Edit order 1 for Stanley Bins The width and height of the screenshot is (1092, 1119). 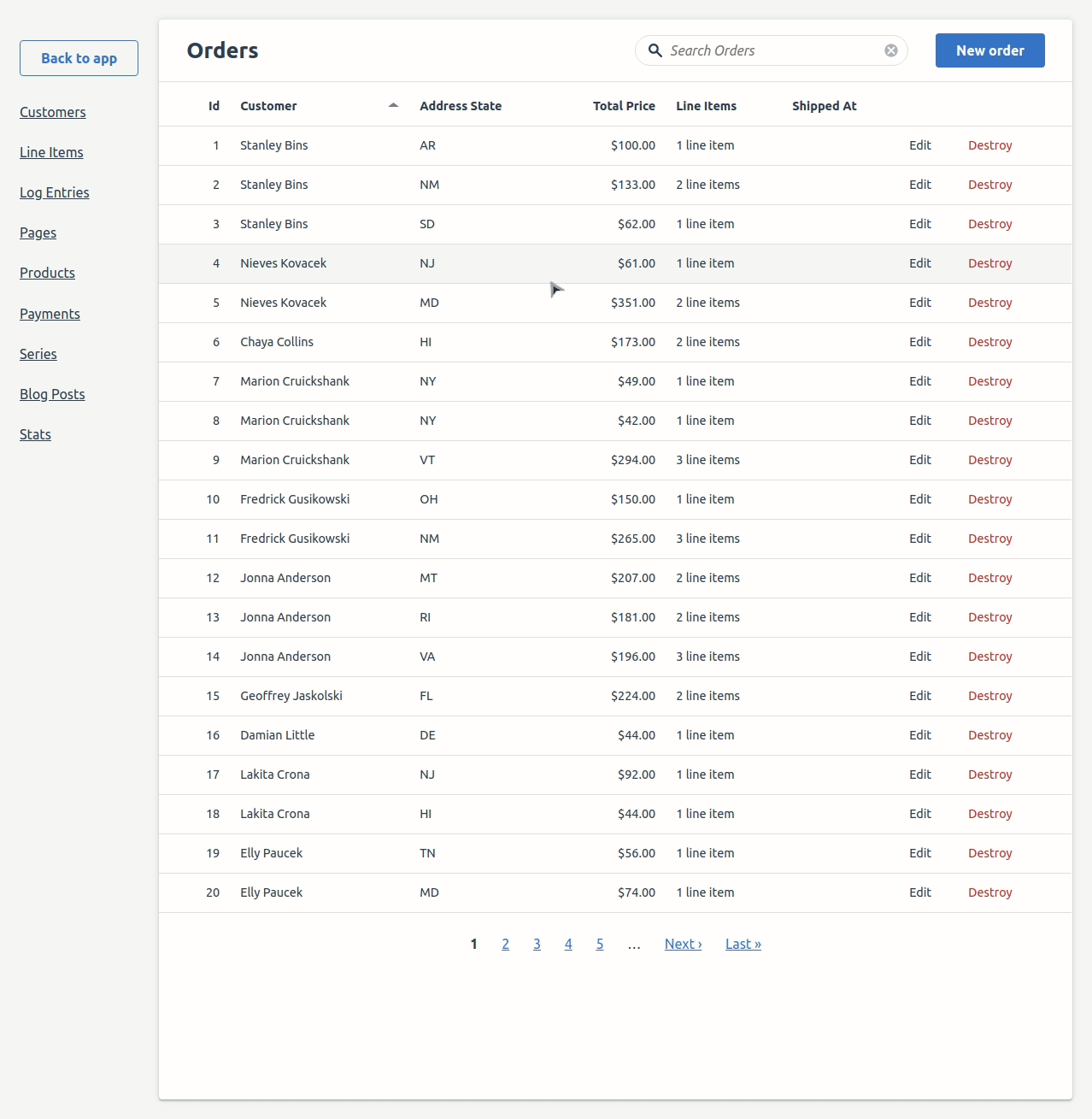[x=920, y=145]
